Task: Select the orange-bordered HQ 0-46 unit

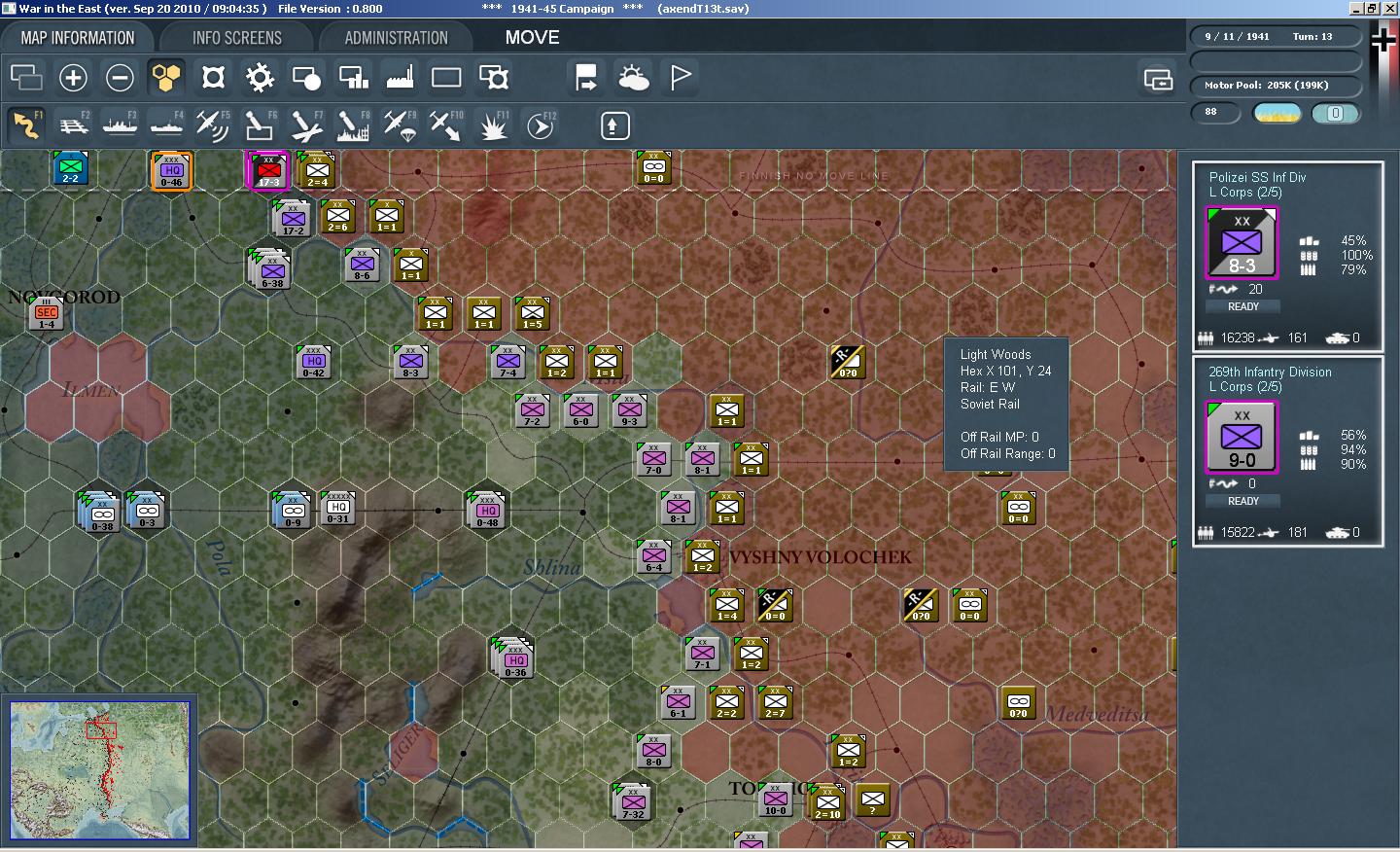Action: pos(171,170)
